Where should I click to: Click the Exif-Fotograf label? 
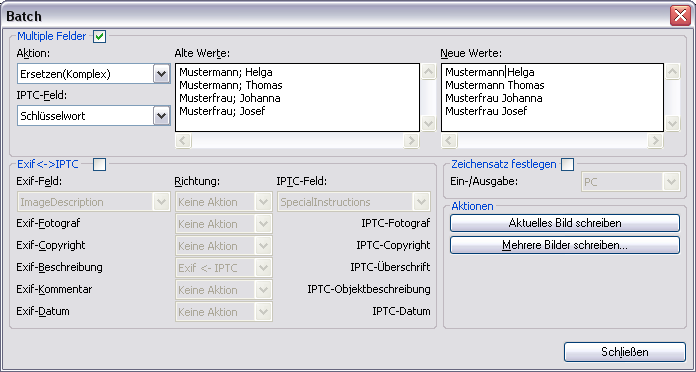(48, 223)
